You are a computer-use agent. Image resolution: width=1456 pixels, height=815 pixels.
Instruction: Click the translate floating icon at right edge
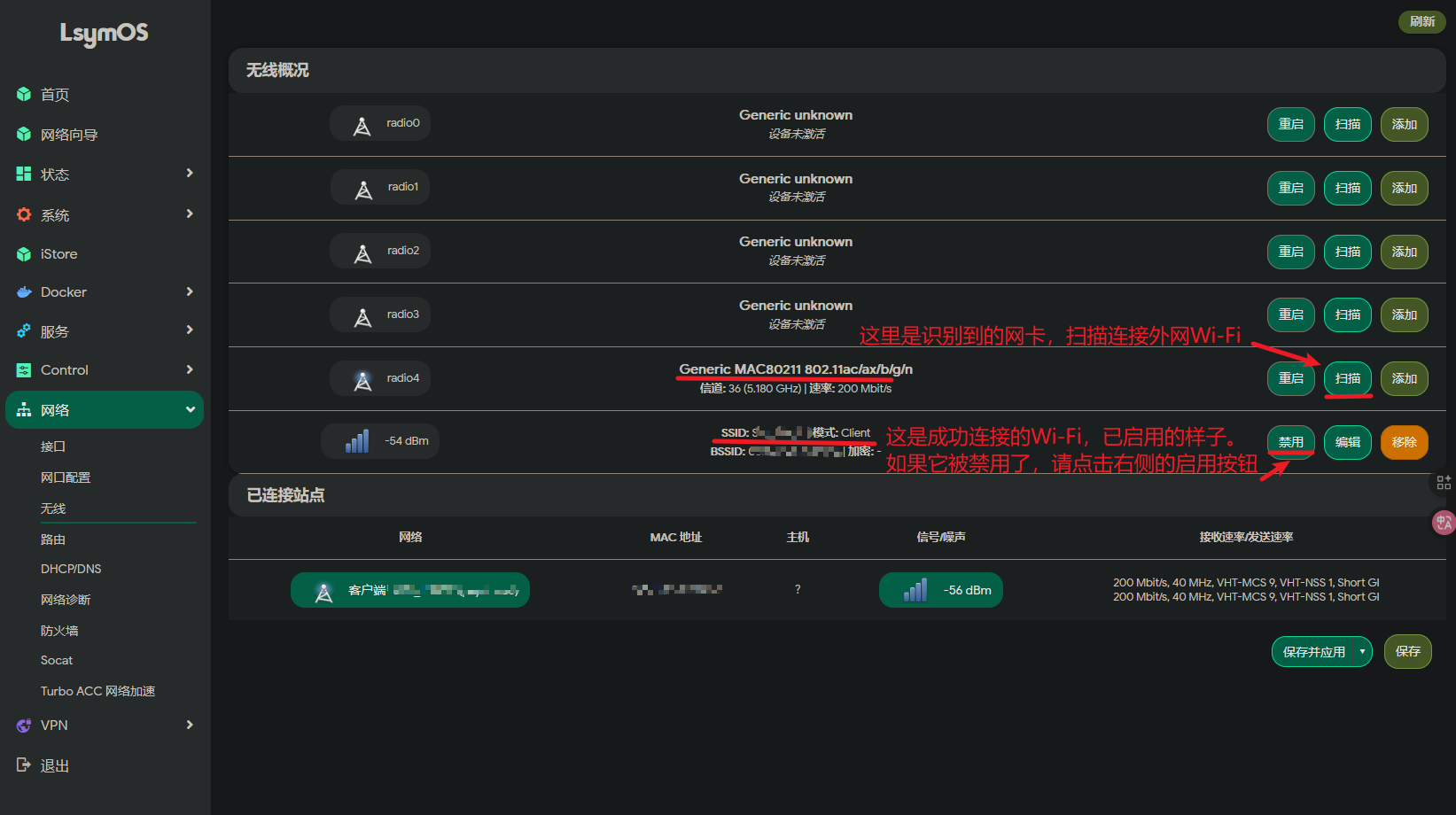click(1444, 522)
